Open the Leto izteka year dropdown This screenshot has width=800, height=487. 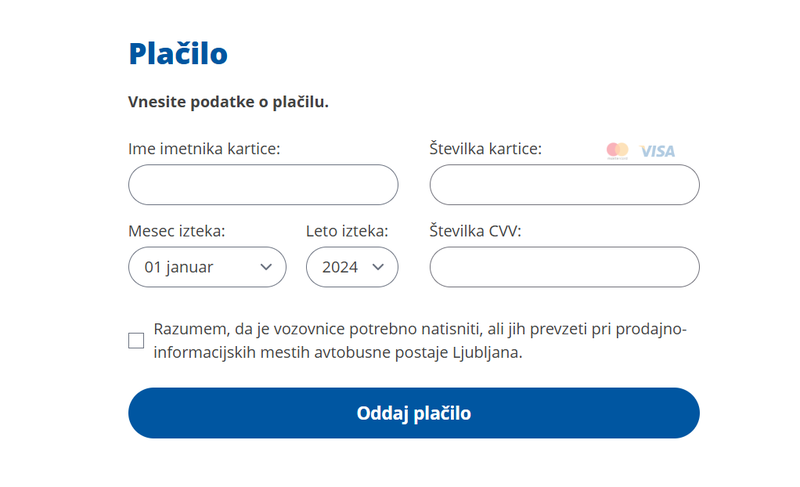[x=352, y=267]
